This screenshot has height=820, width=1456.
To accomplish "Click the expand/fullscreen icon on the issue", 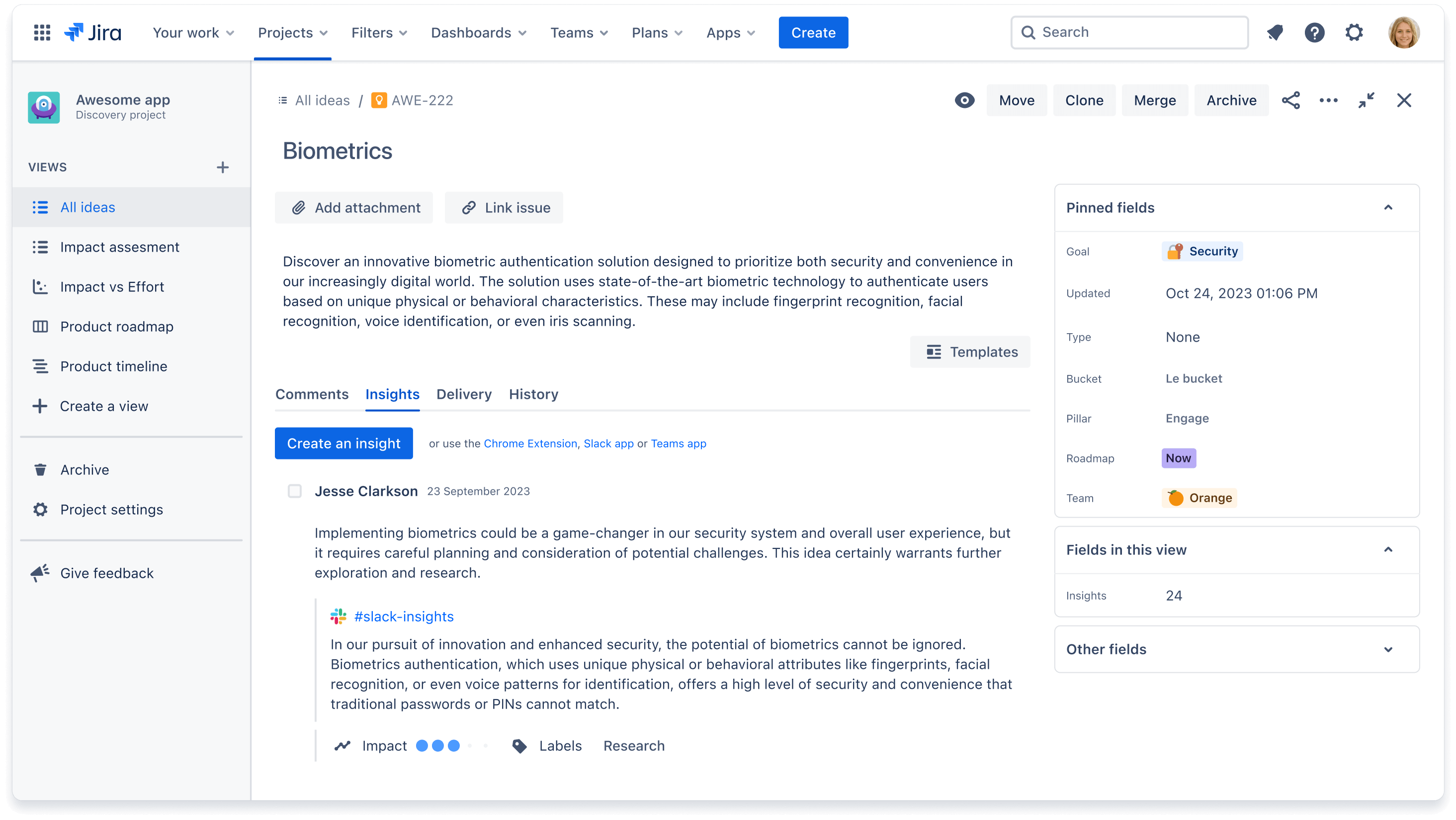I will click(1365, 100).
